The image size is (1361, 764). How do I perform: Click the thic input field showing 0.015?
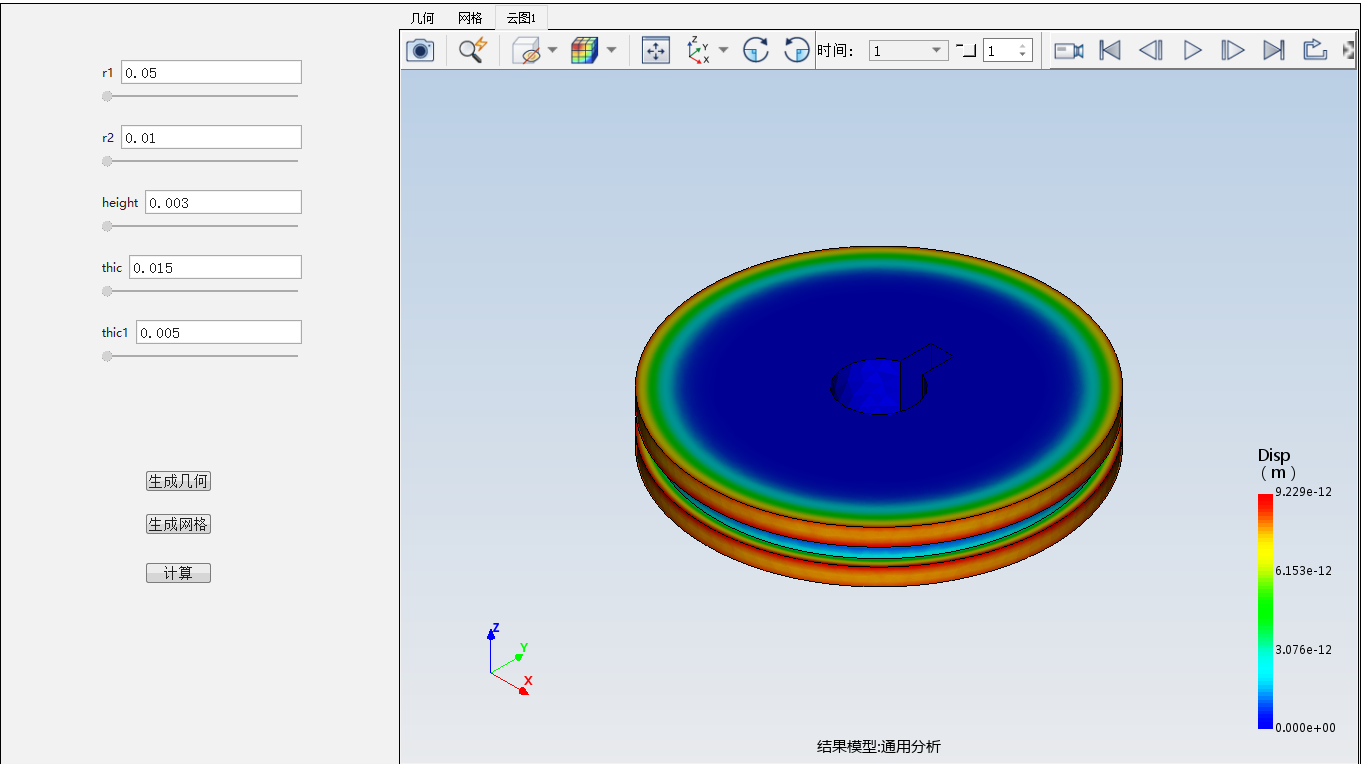tap(215, 267)
